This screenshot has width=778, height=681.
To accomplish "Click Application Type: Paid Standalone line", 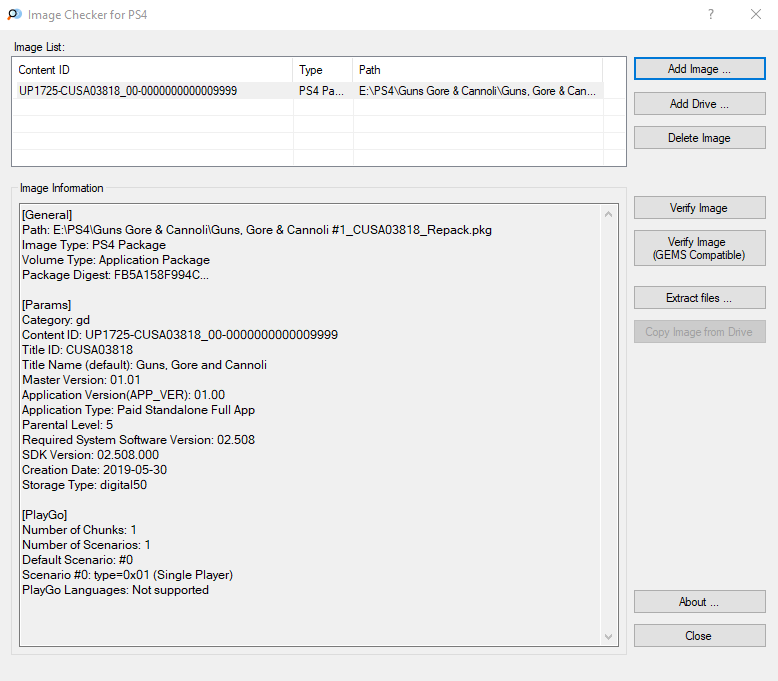I will (x=138, y=410).
